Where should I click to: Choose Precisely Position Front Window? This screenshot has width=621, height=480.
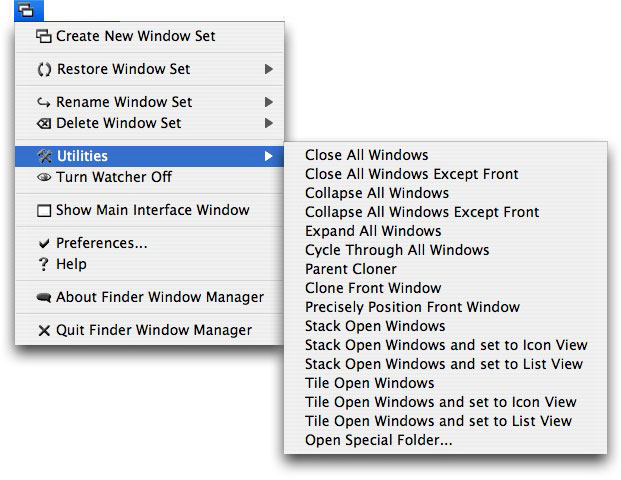446,307
